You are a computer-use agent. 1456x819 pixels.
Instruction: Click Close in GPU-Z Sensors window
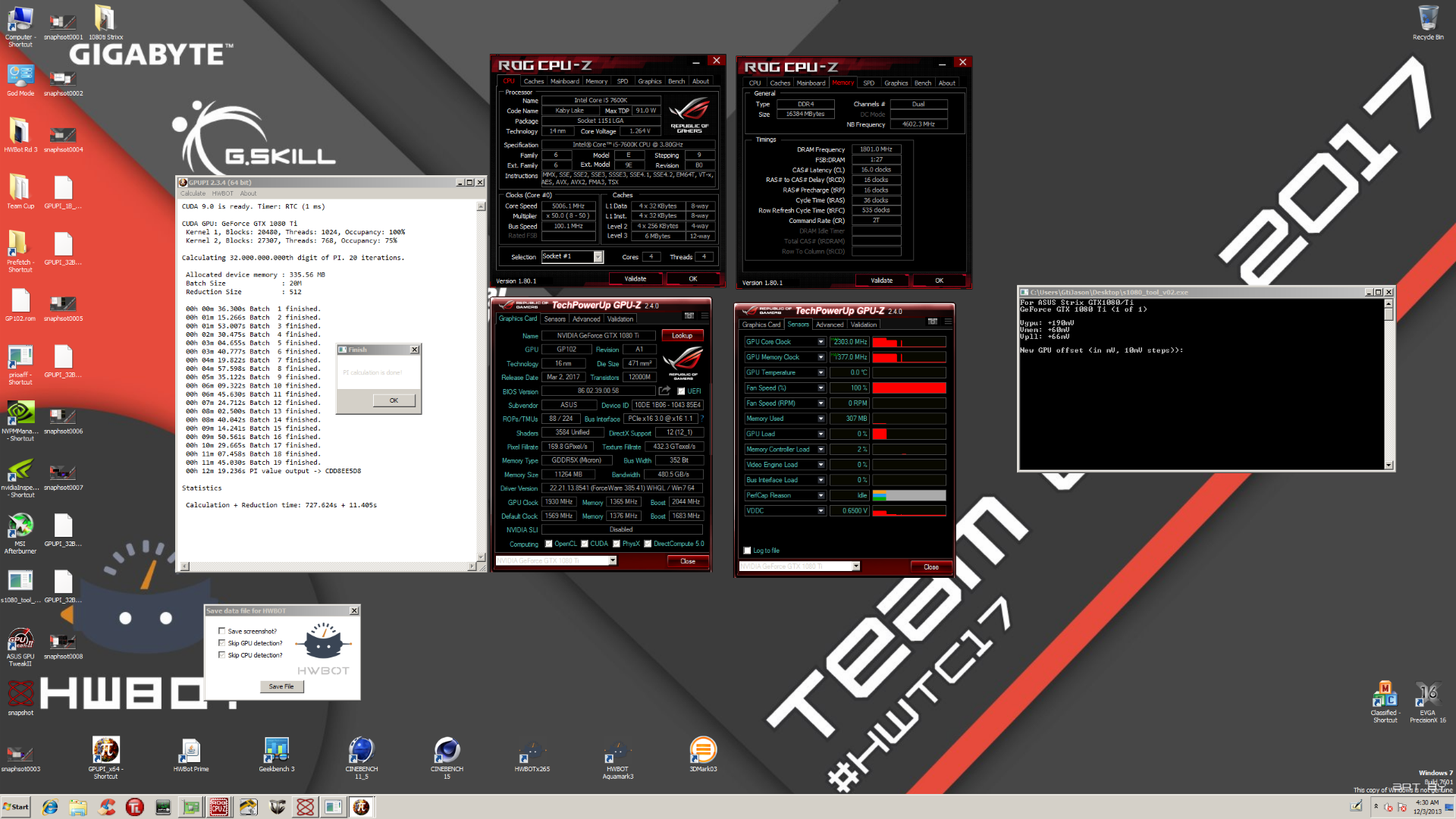(x=930, y=567)
